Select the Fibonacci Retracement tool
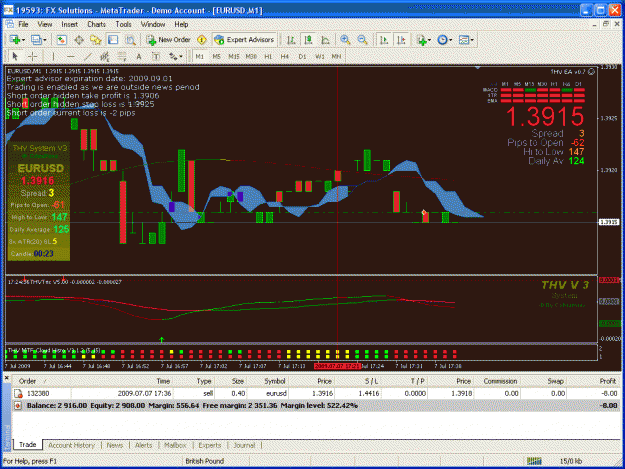 pyautogui.click(x=122, y=57)
